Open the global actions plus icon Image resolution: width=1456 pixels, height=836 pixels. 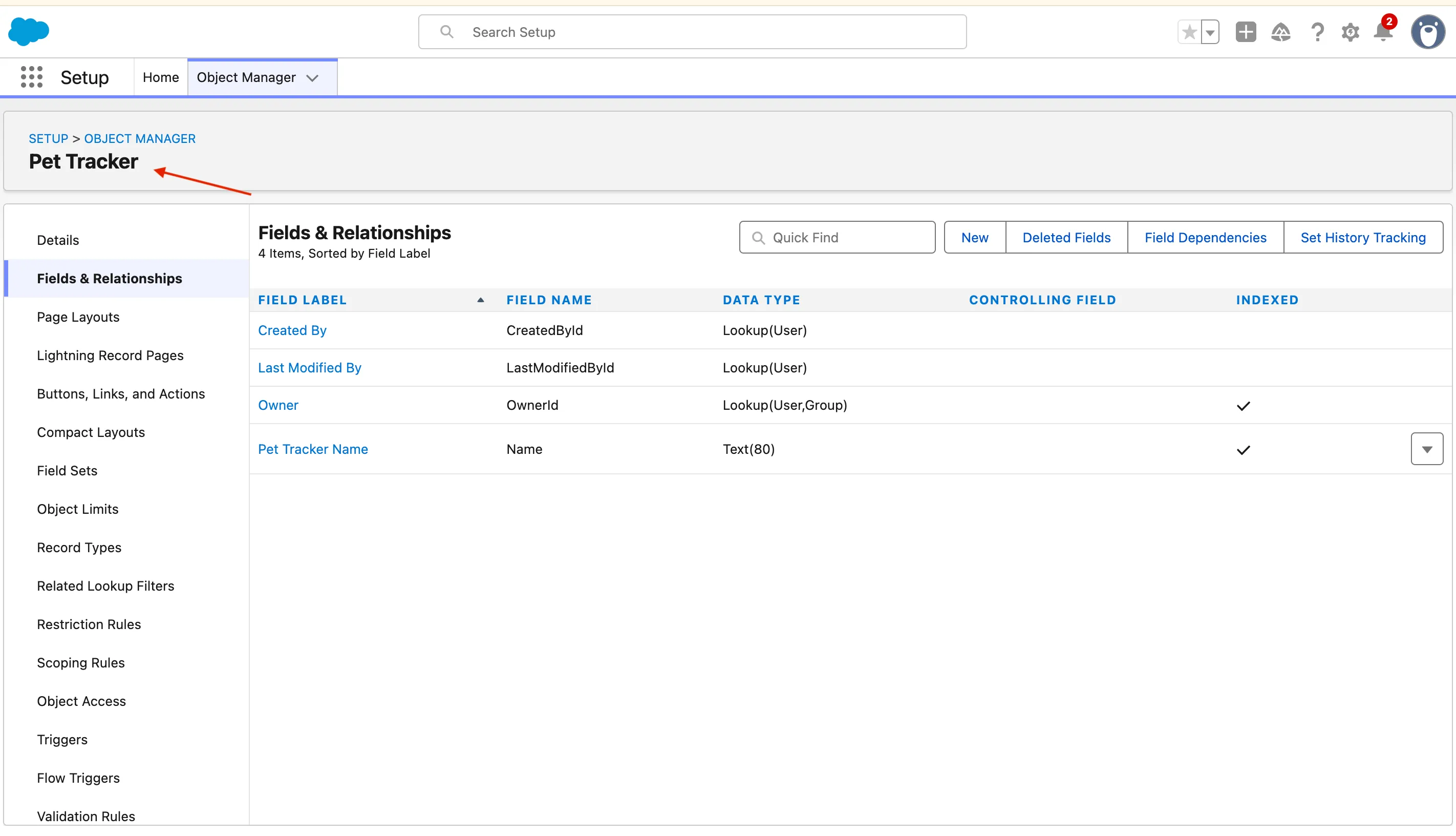tap(1246, 32)
